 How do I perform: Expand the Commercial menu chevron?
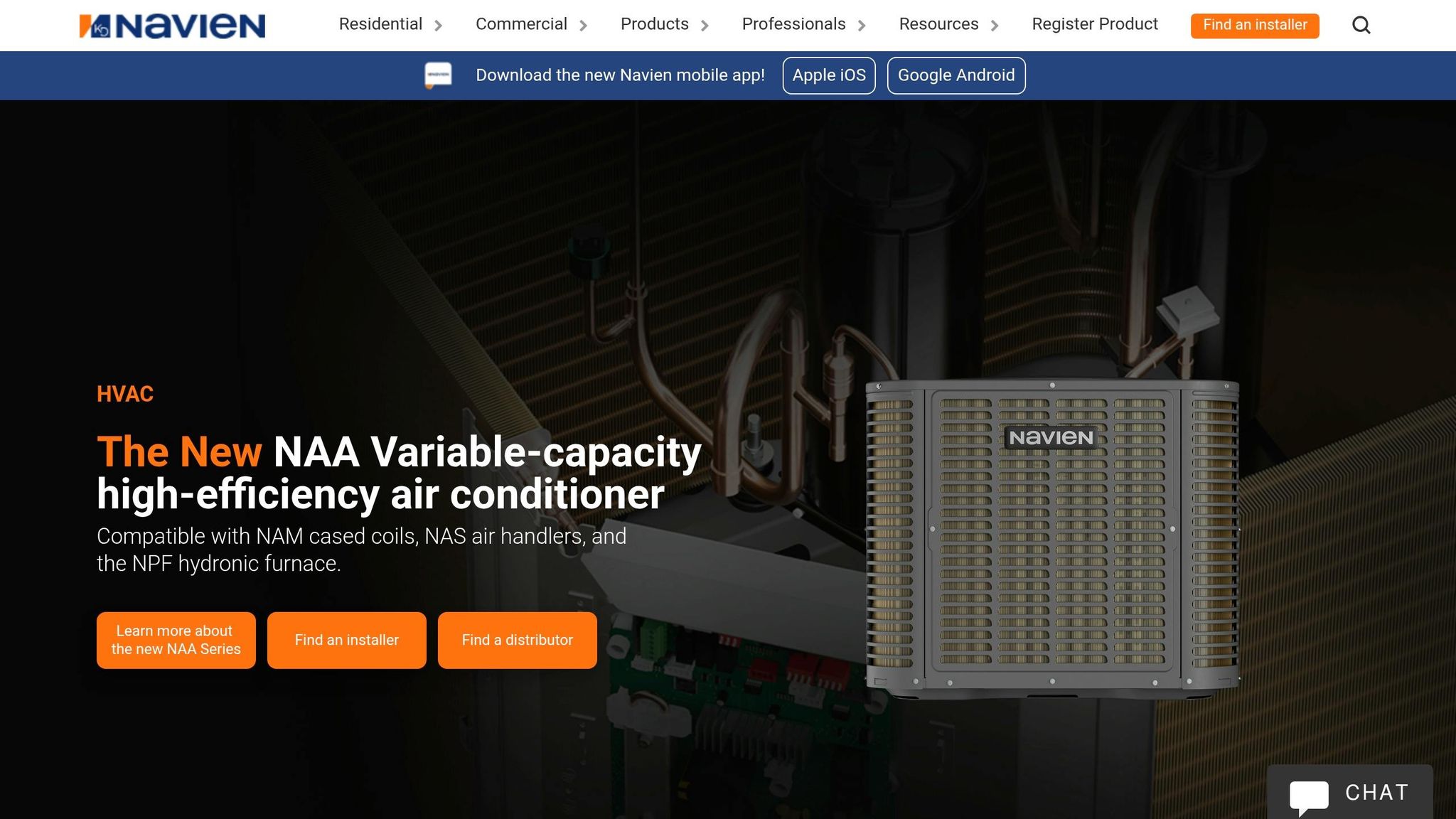tap(584, 26)
